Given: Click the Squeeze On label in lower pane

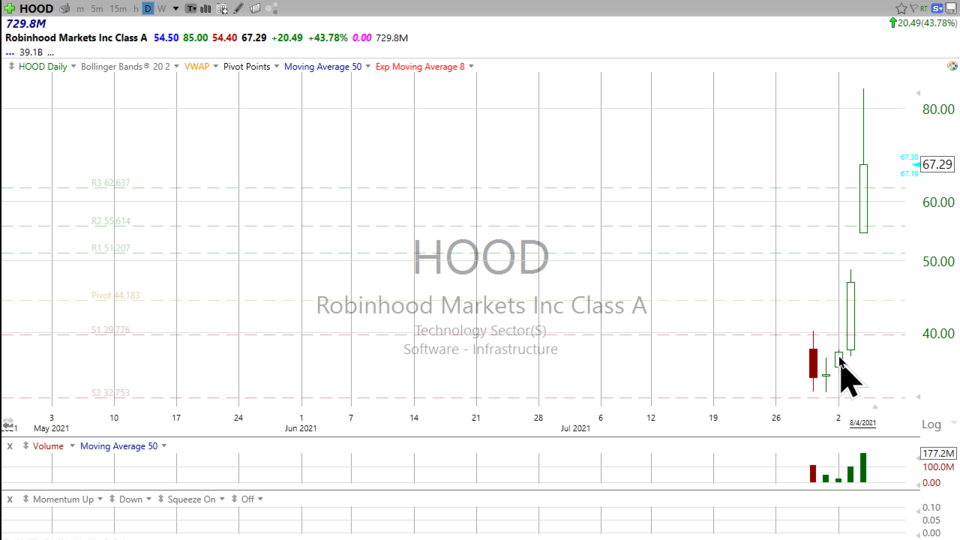Looking at the screenshot, I should (x=192, y=498).
